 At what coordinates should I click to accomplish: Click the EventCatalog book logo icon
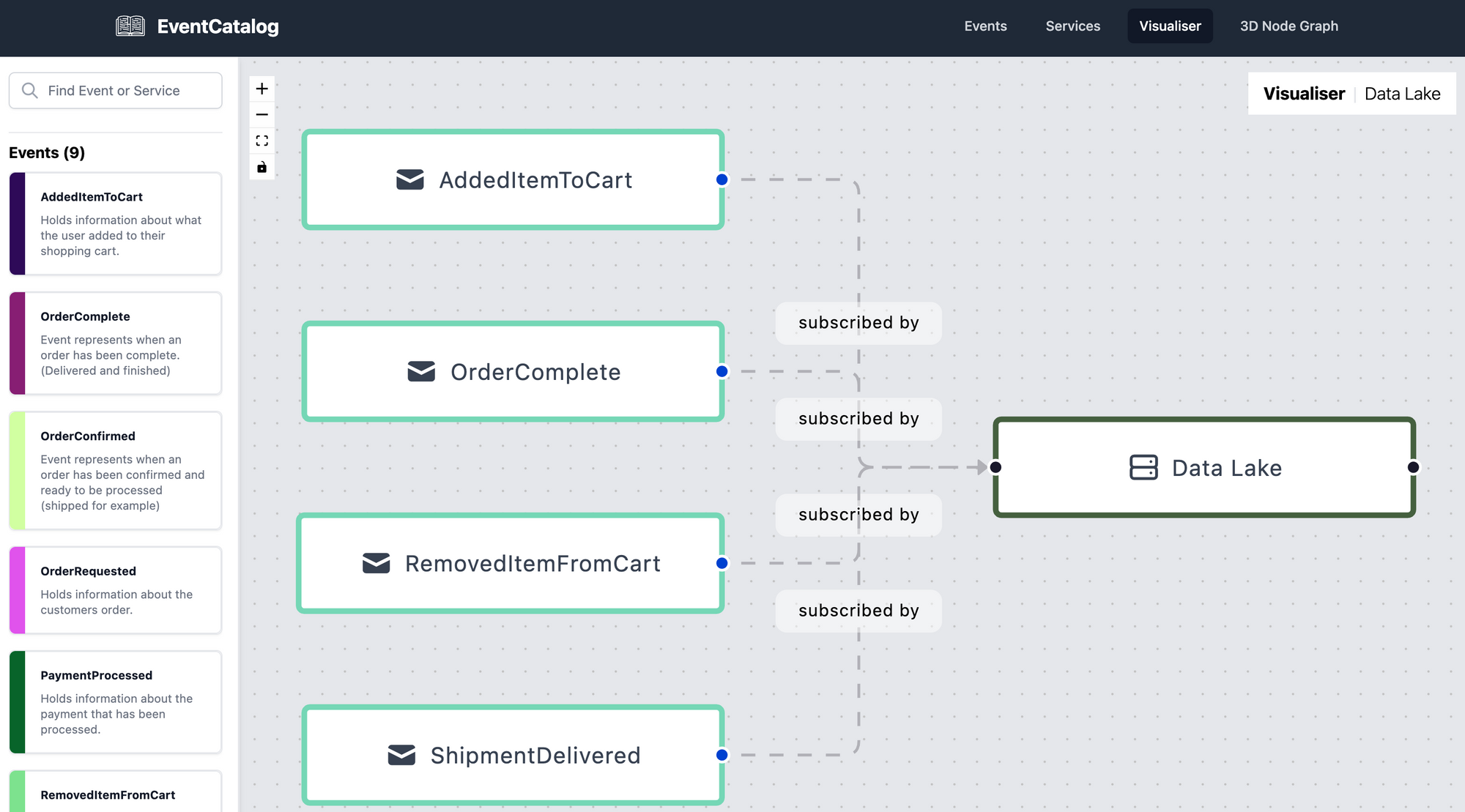pos(130,26)
